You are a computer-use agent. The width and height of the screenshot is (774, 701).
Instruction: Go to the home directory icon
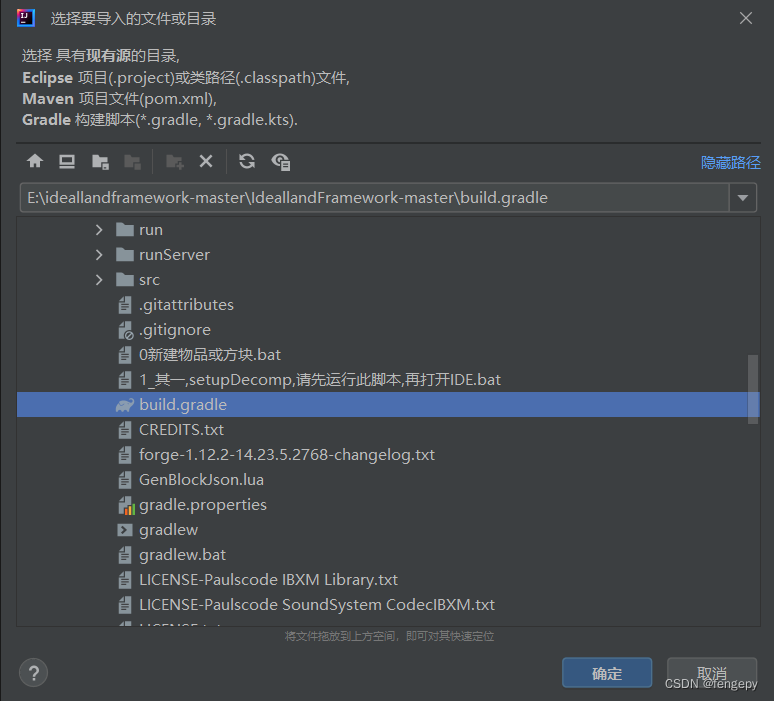pos(35,161)
